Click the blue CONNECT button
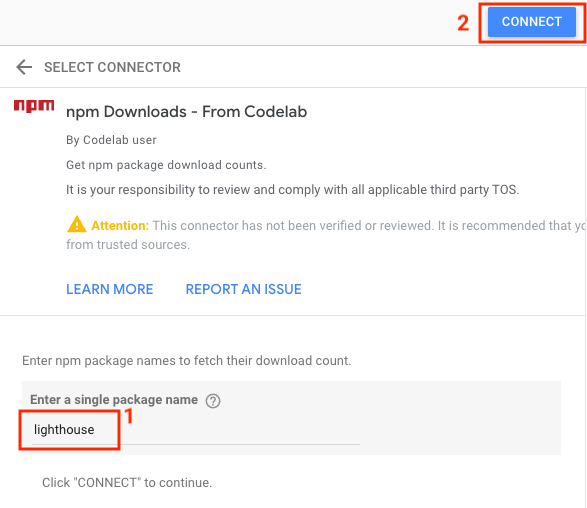Screen dimensions: 587x508 coord(532,22)
